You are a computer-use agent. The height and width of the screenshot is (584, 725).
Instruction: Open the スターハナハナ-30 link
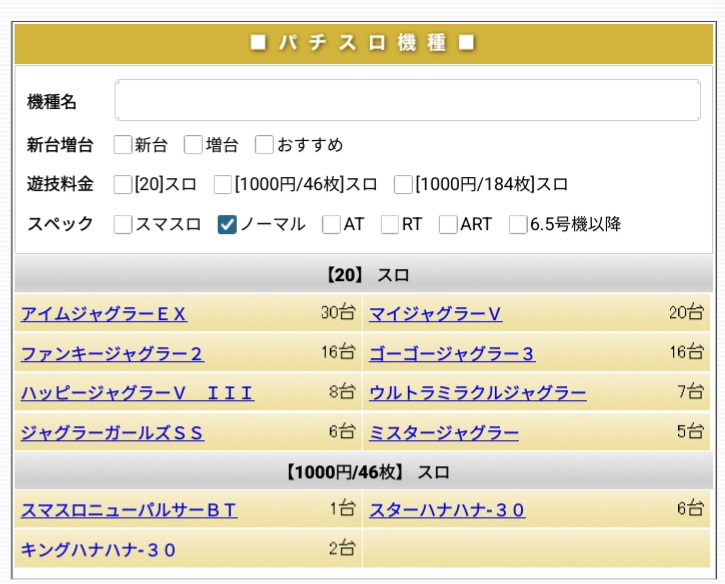point(447,510)
